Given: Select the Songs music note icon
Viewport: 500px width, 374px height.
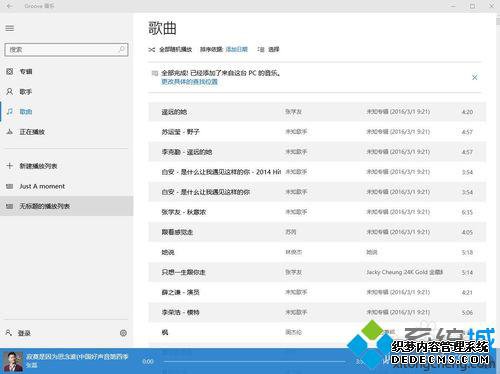Looking at the screenshot, I should point(10,111).
